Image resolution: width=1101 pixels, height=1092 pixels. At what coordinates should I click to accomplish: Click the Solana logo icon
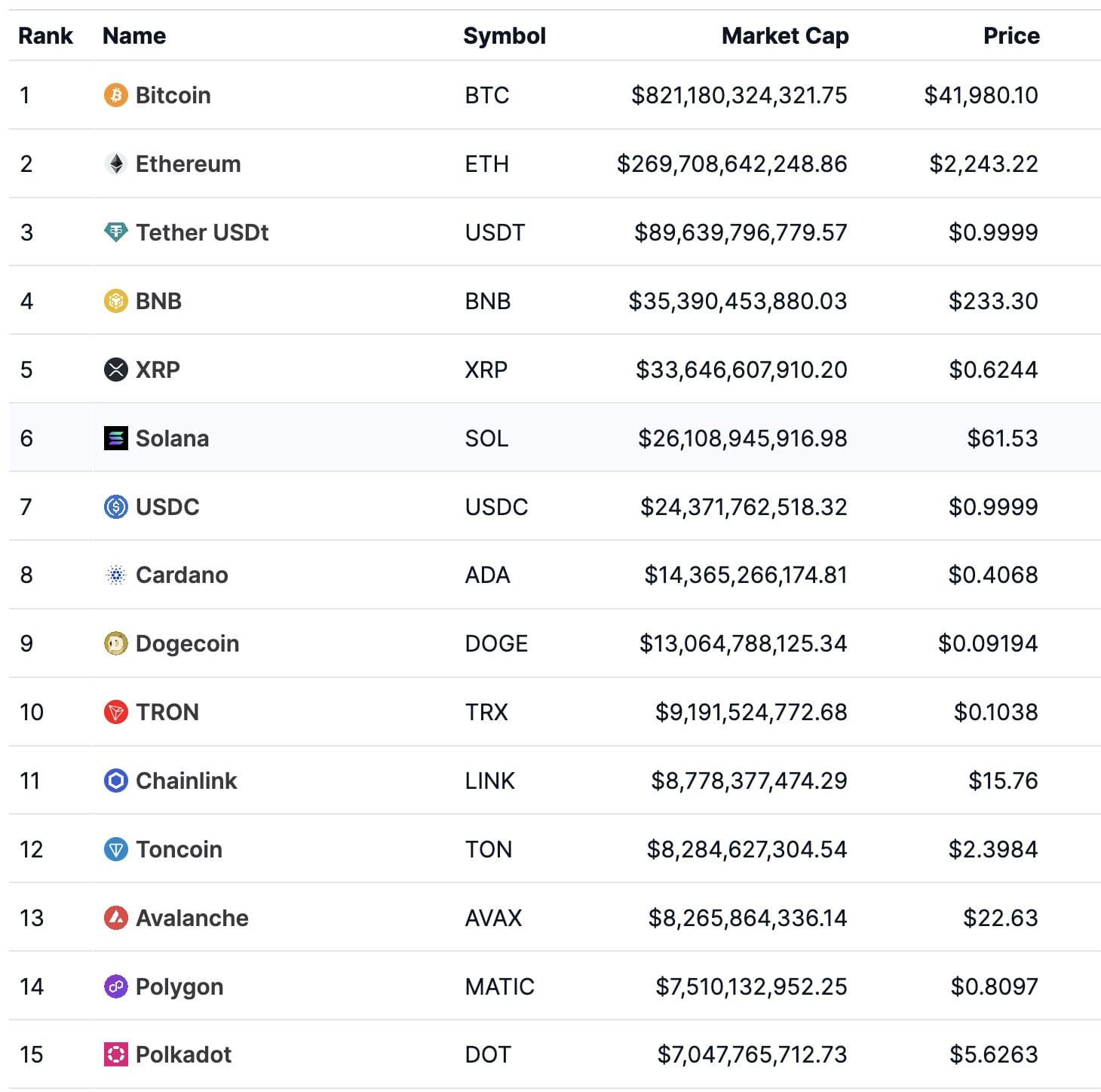[115, 438]
